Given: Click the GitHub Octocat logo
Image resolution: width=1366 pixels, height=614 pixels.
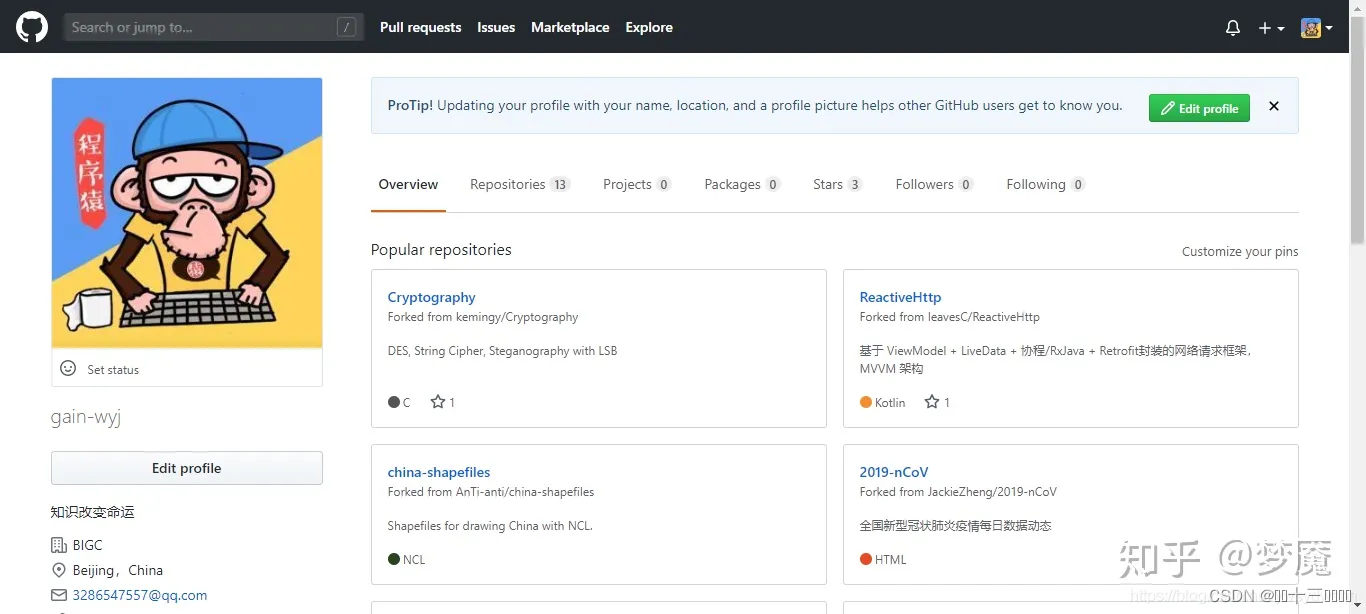Looking at the screenshot, I should pyautogui.click(x=32, y=27).
